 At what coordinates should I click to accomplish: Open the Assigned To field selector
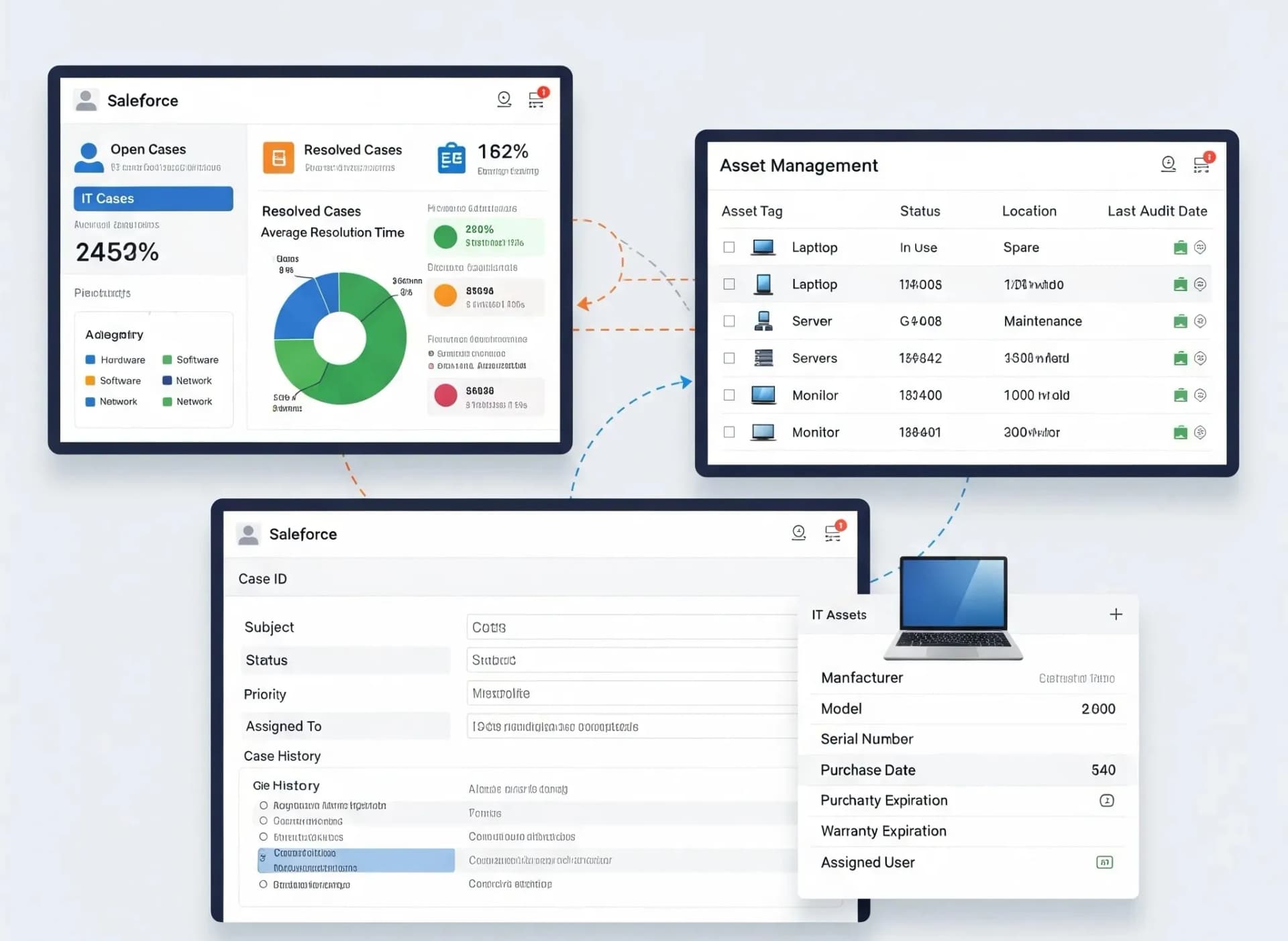(x=631, y=726)
